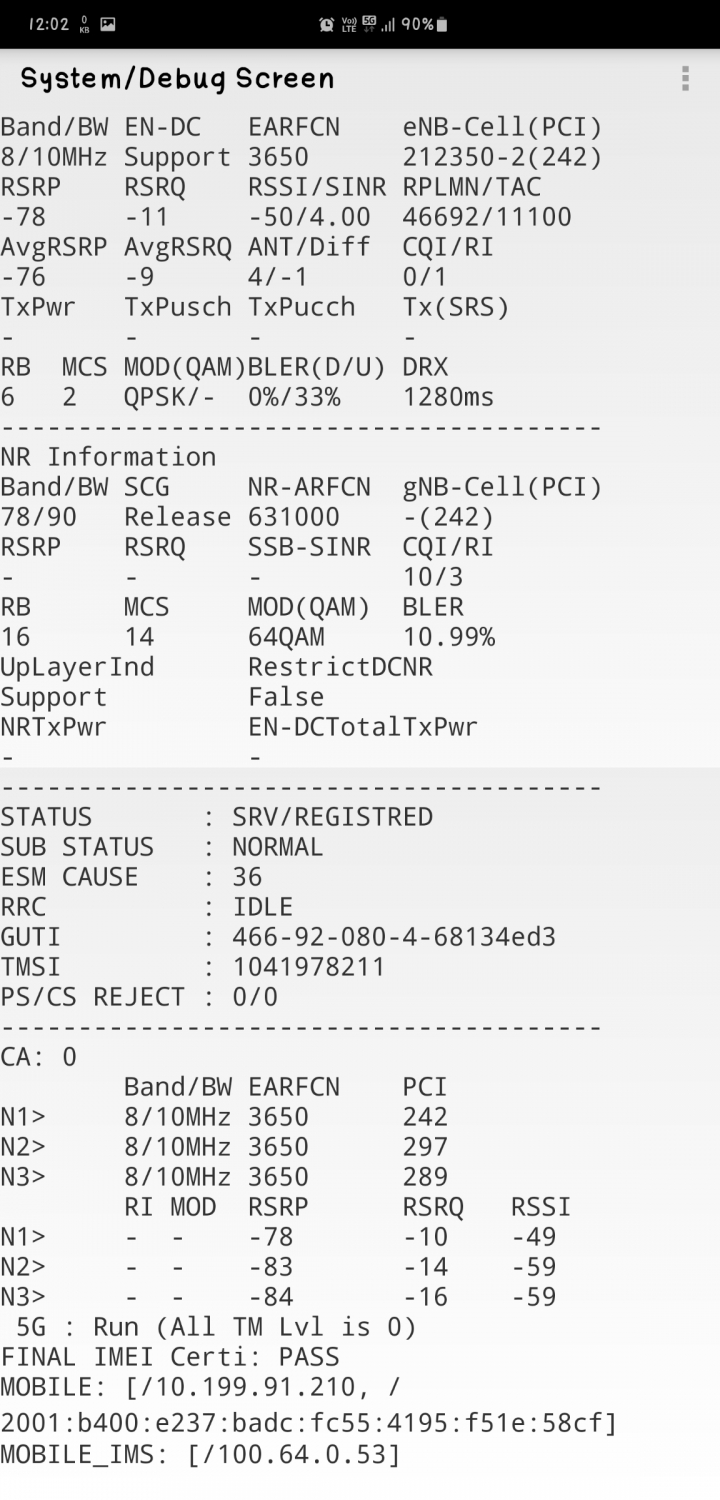The height and width of the screenshot is (1500, 720).
Task: Tap the signal strength bars icon
Action: click(x=388, y=24)
